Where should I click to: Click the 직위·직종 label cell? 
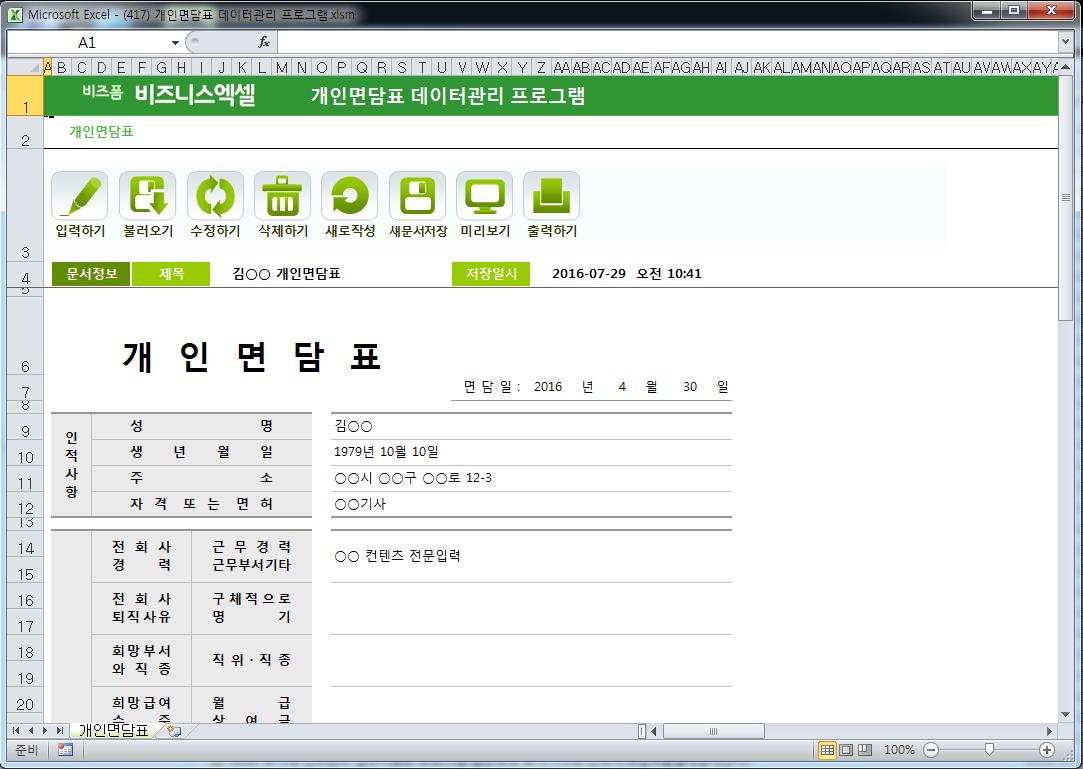pos(251,660)
